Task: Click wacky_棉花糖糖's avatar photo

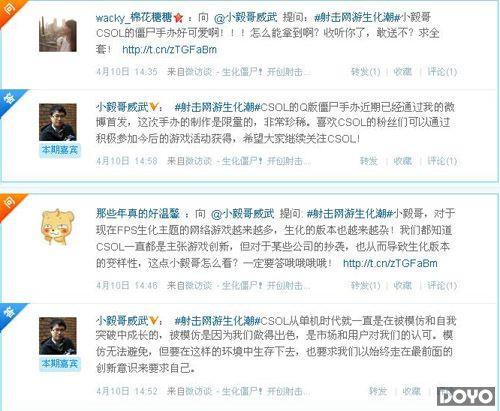Action: click(58, 34)
